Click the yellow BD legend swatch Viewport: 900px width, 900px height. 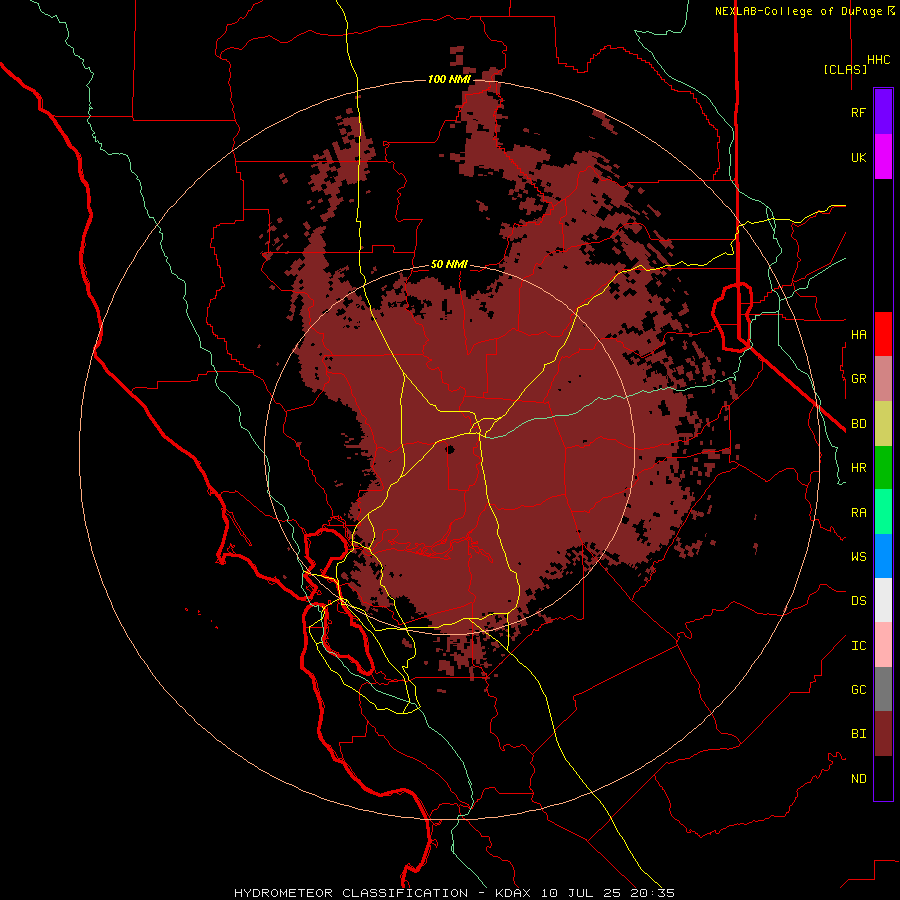click(x=883, y=424)
